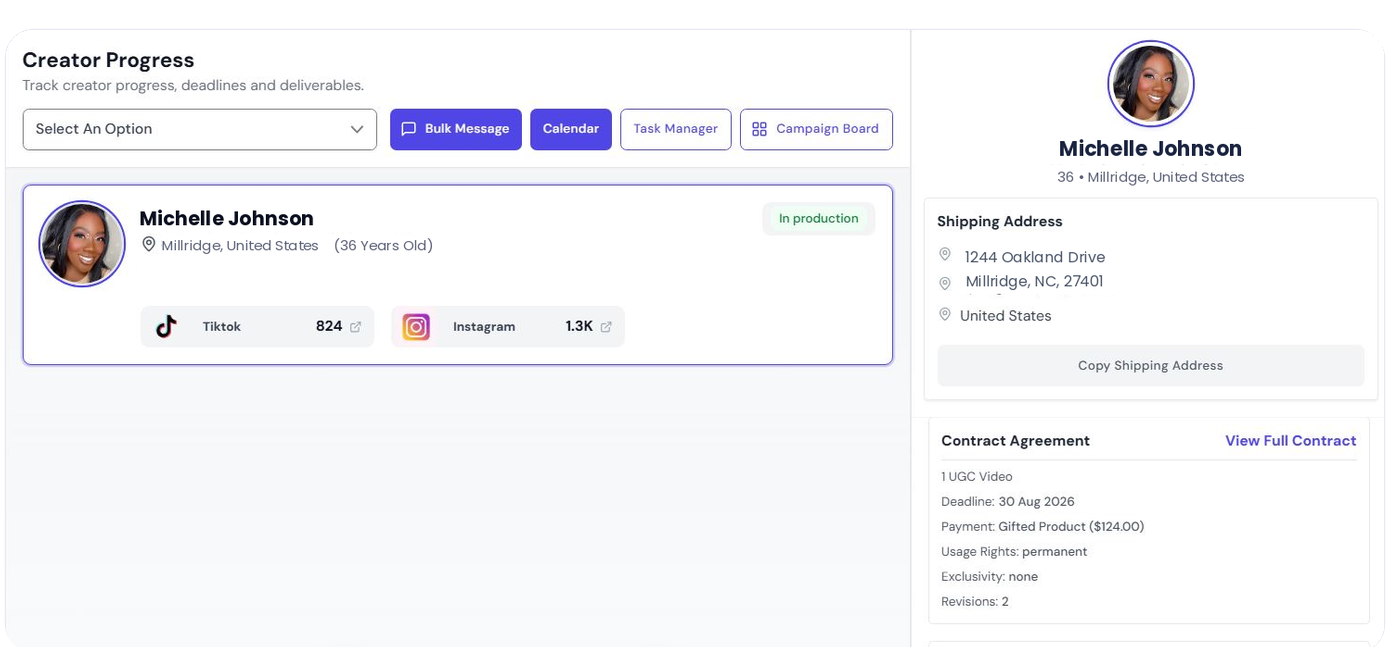Open the Task Manager
Image resolution: width=1386 pixels, height=647 pixels.
pos(676,129)
